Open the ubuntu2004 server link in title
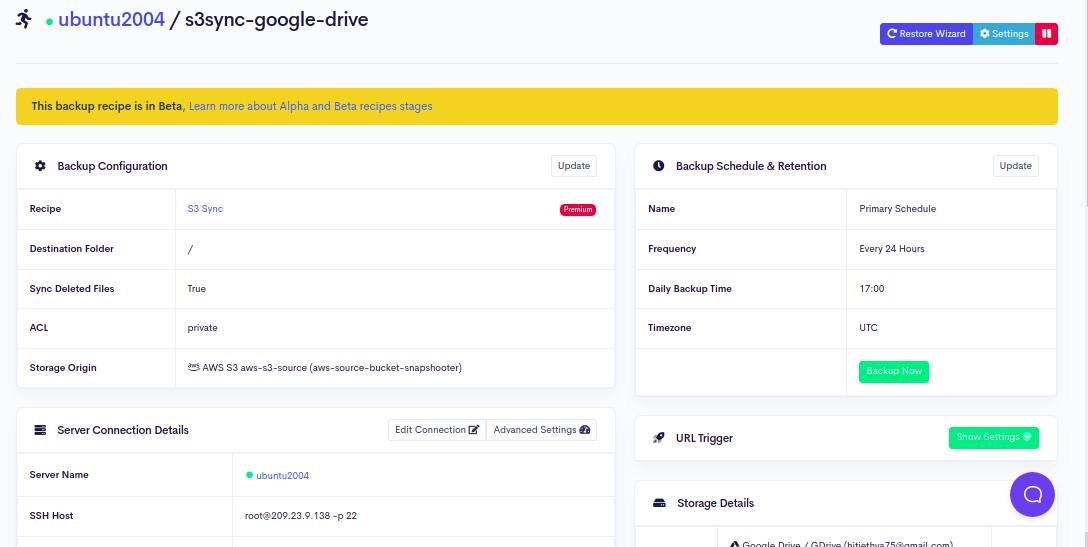The image size is (1088, 547). coord(111,20)
